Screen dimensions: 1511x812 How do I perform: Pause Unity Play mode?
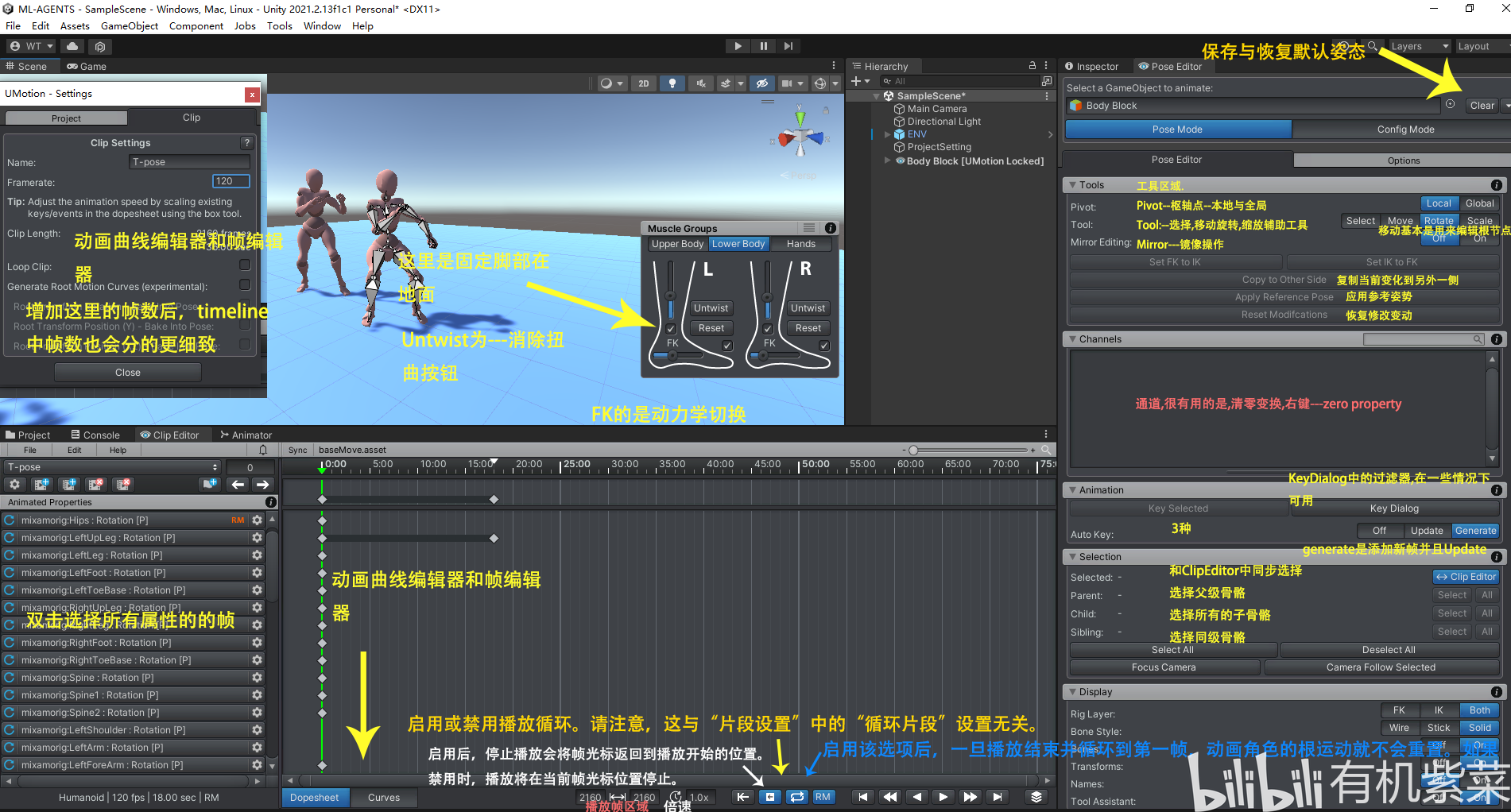[763, 46]
